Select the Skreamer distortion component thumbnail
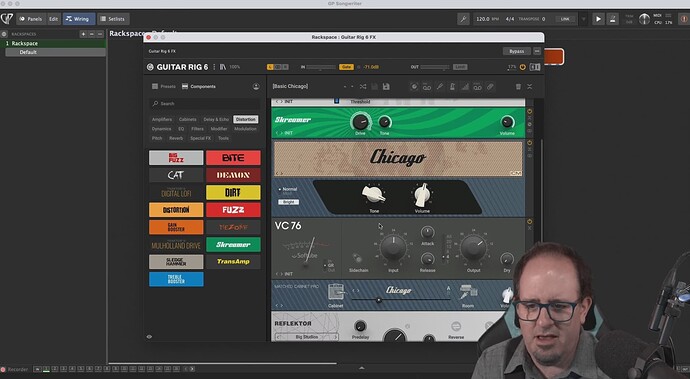The height and width of the screenshot is (379, 690). (233, 244)
